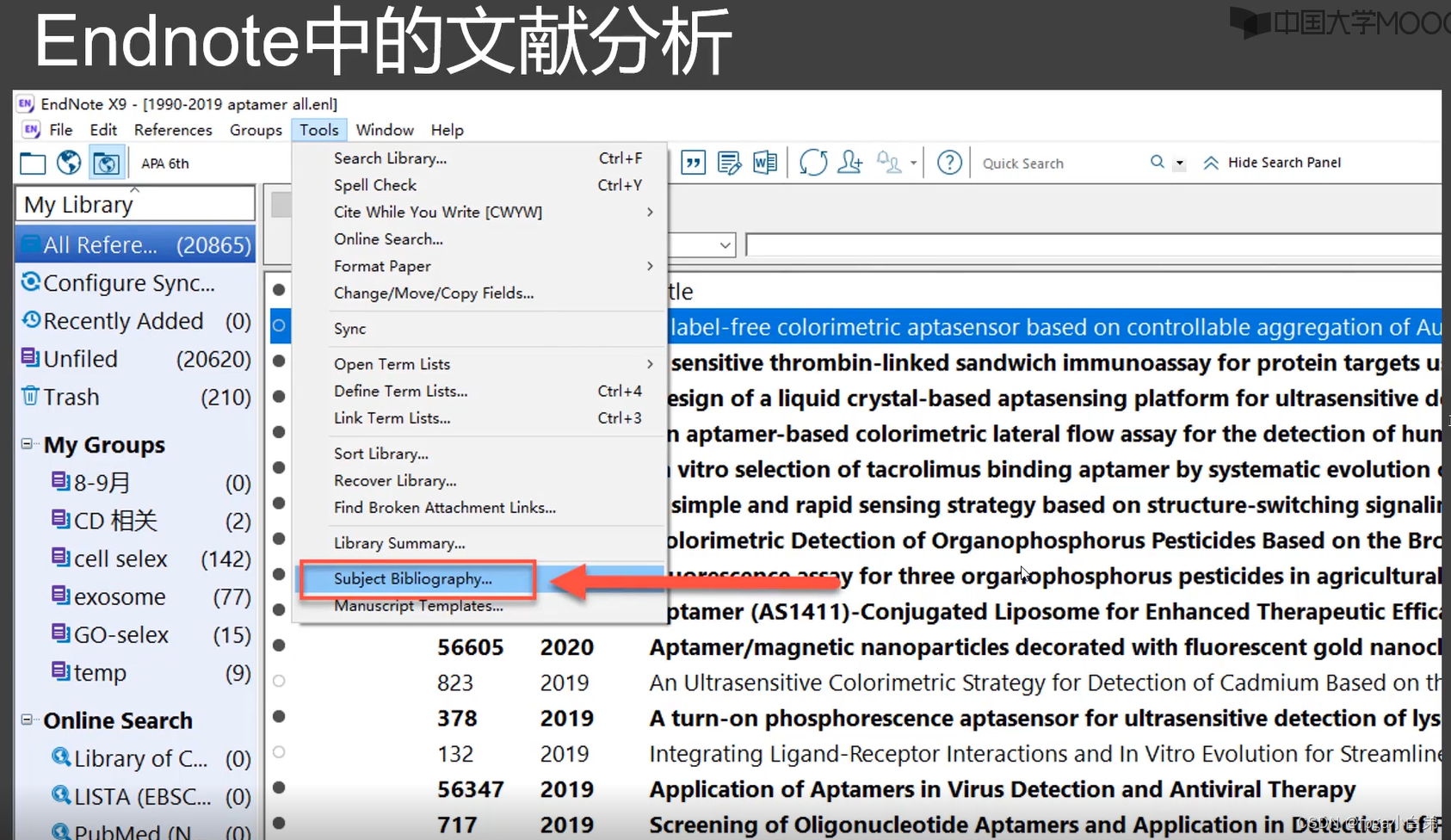Select Integrated Library & Online Search Mode icon
This screenshot has width=1451, height=840.
pyautogui.click(x=106, y=163)
